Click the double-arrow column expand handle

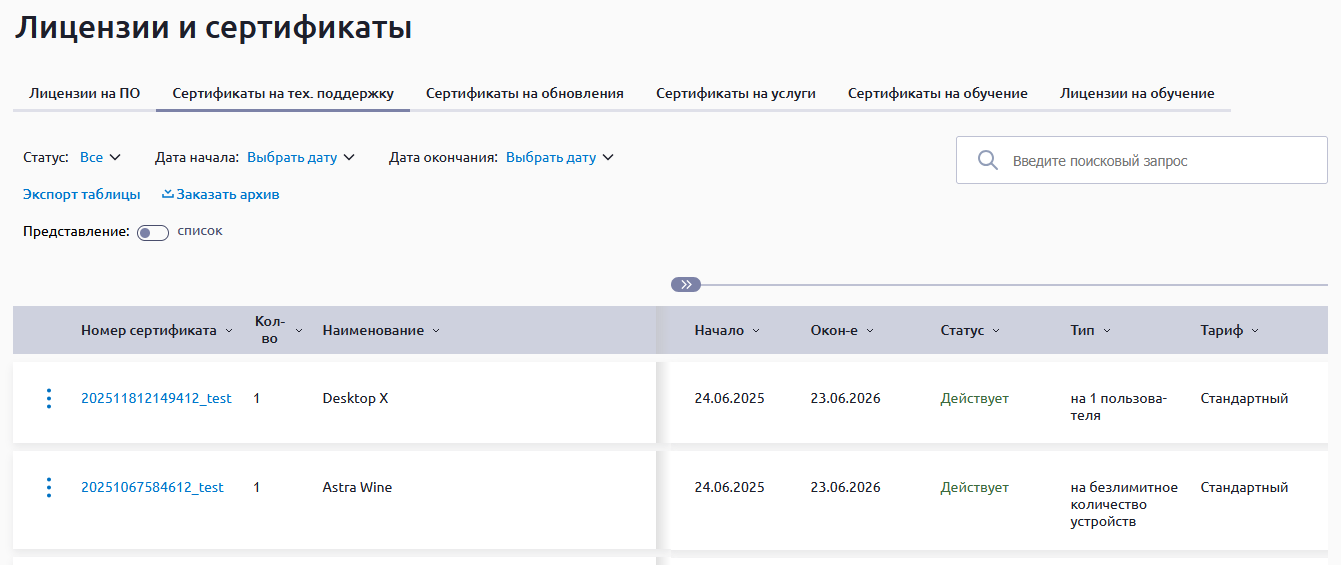pyautogui.click(x=686, y=285)
